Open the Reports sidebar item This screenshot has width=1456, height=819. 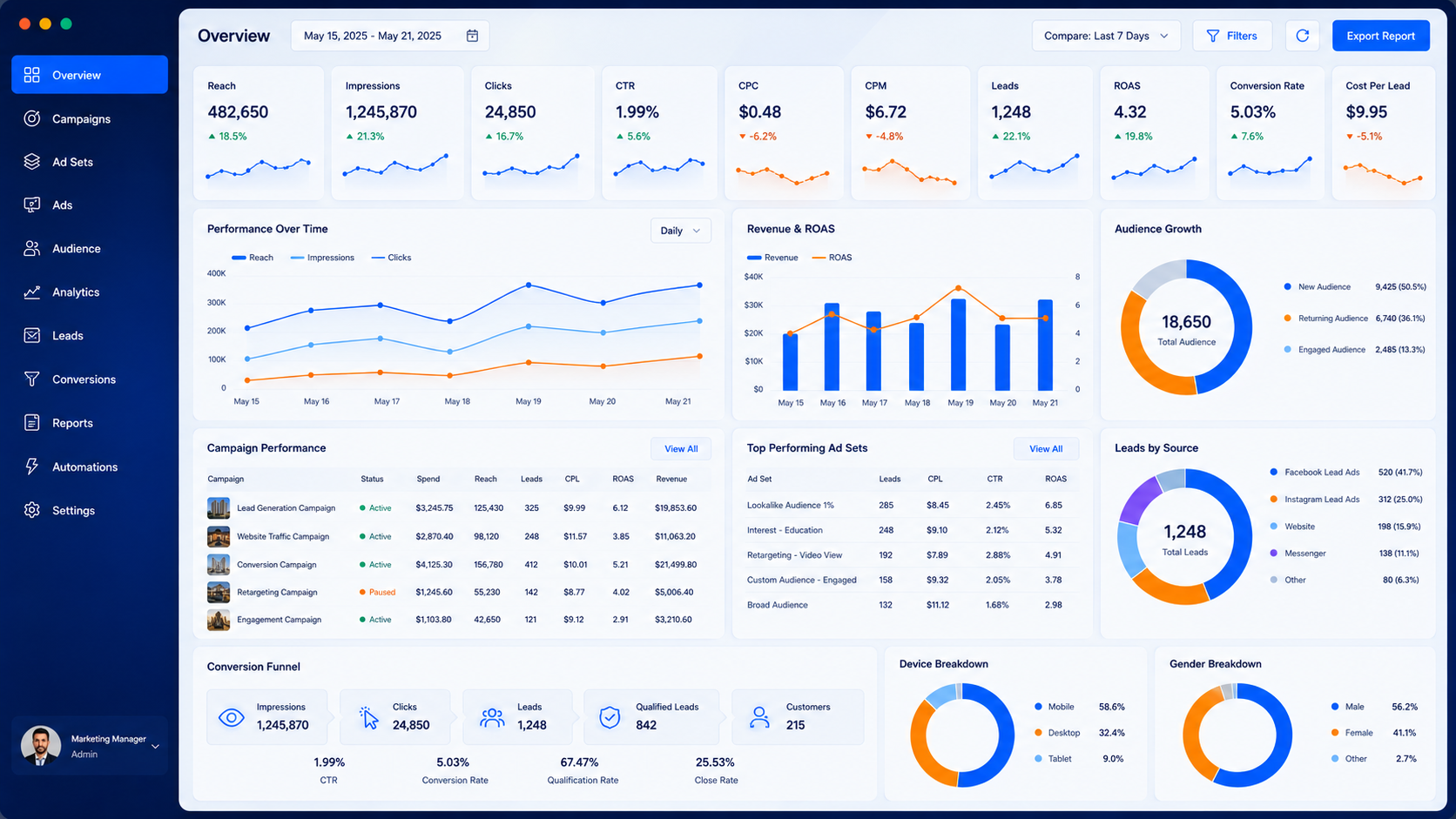pos(90,422)
